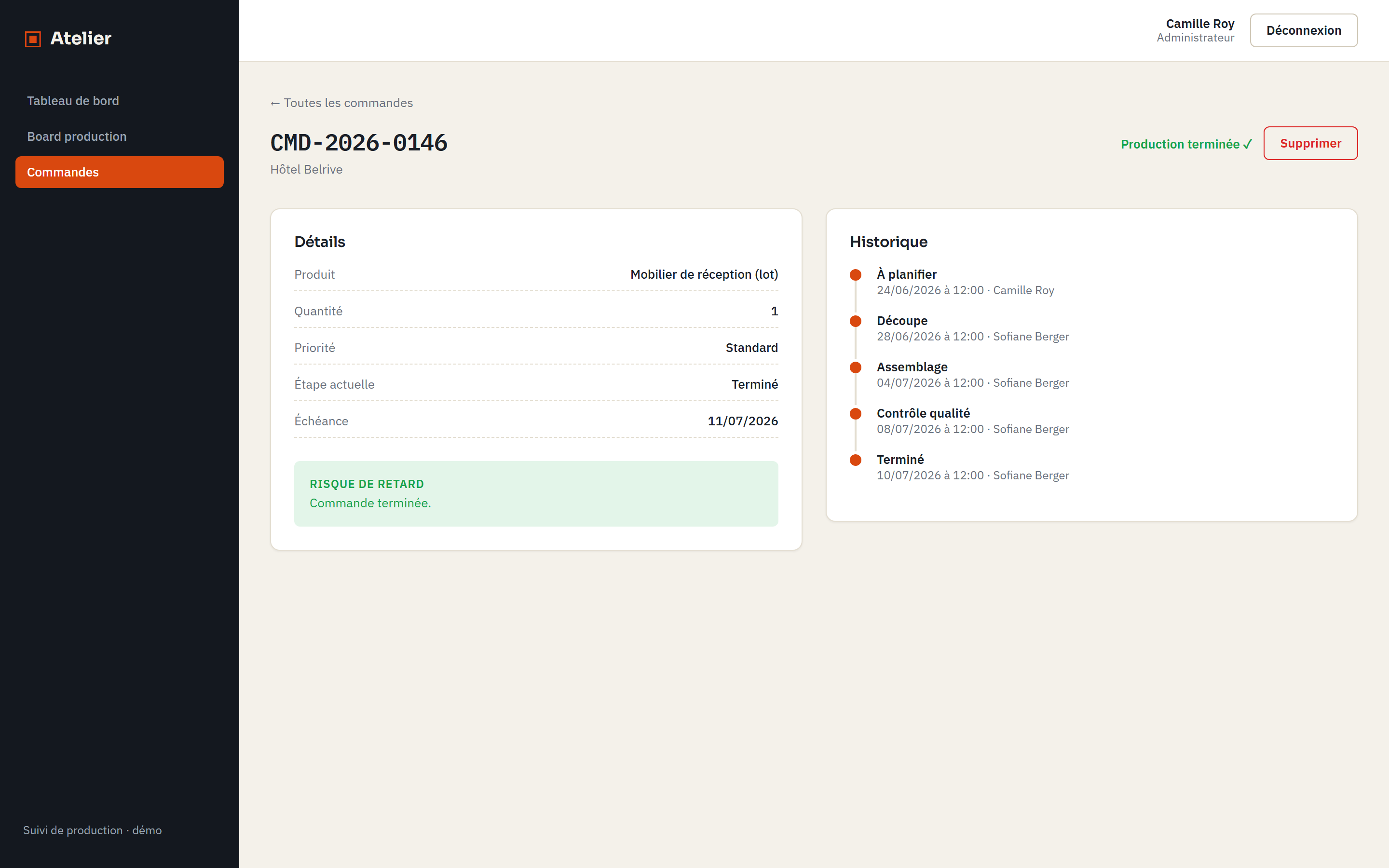Click the Atelier logo icon
The image size is (1389, 868).
tap(33, 39)
